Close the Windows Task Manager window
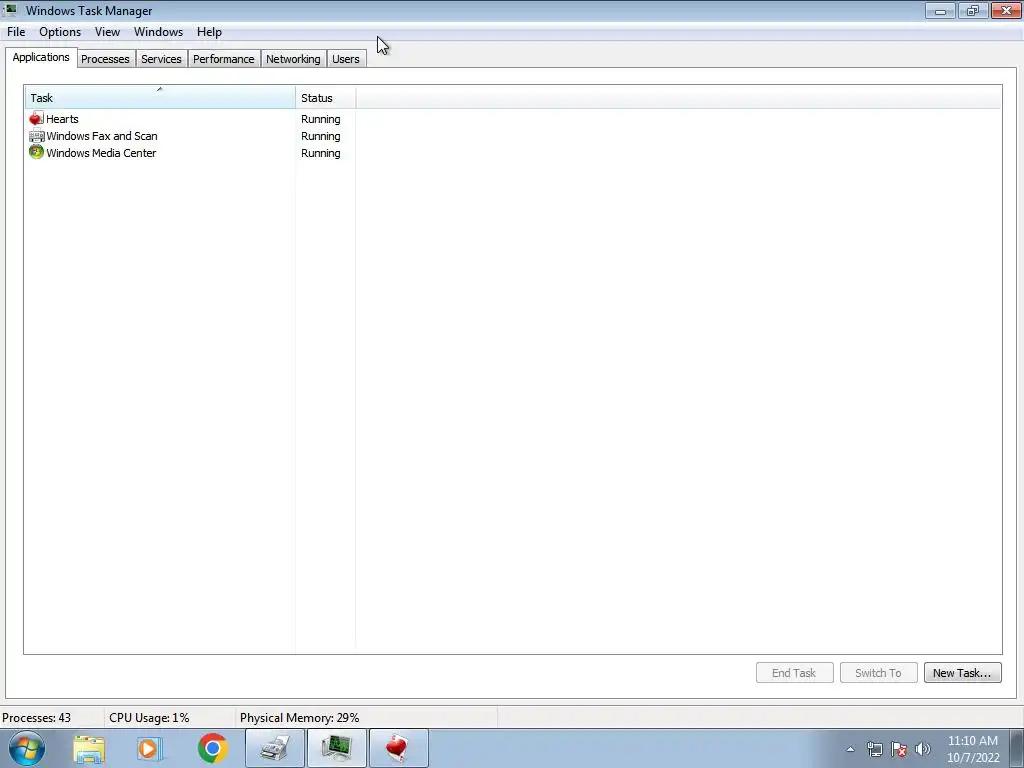 pos(1006,10)
